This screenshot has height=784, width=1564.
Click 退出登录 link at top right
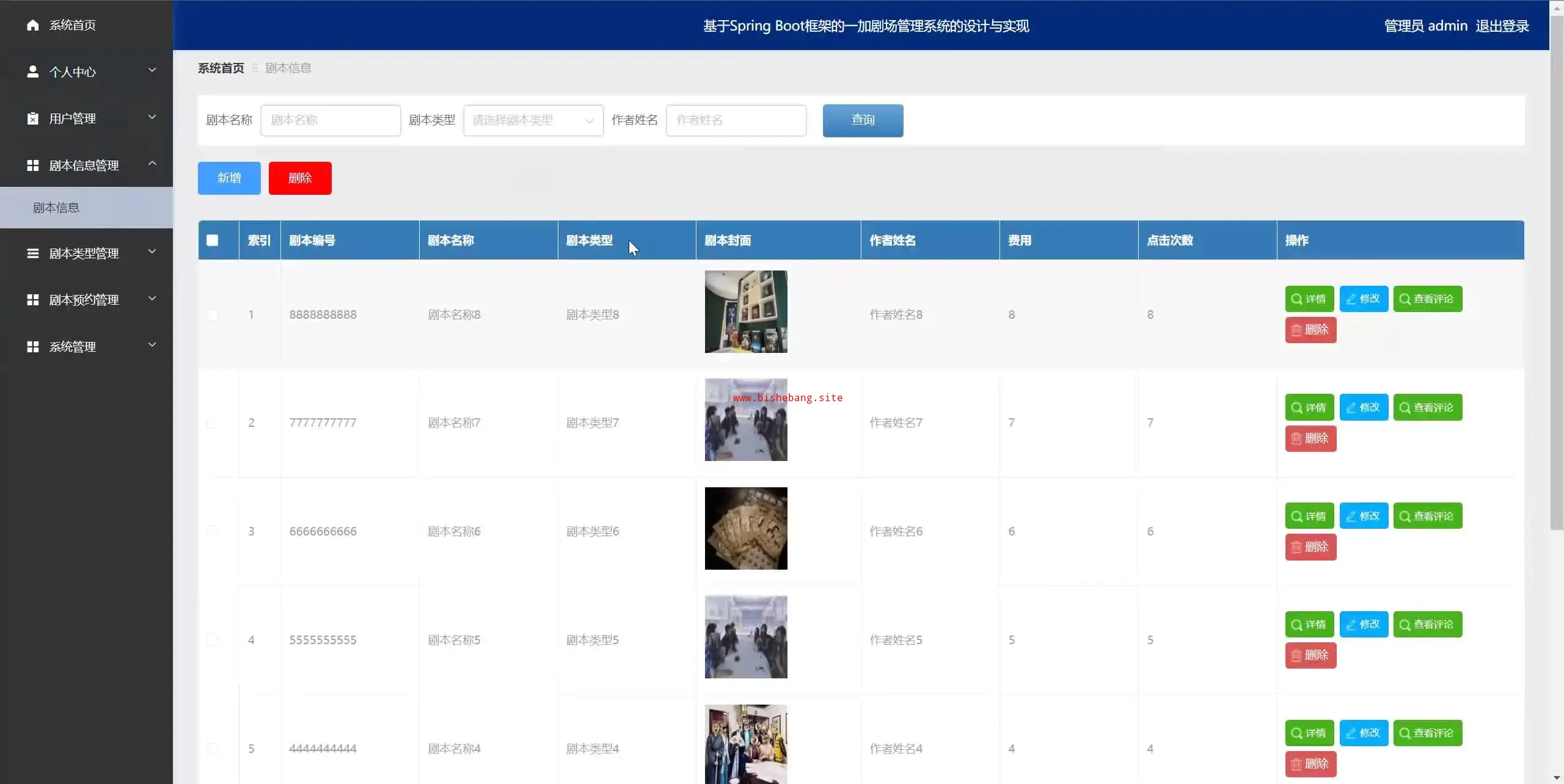point(1502,26)
